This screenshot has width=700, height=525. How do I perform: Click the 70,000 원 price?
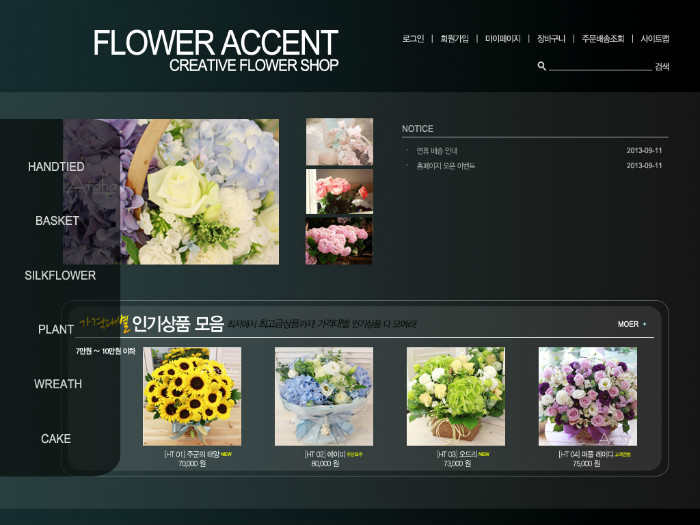(192, 464)
